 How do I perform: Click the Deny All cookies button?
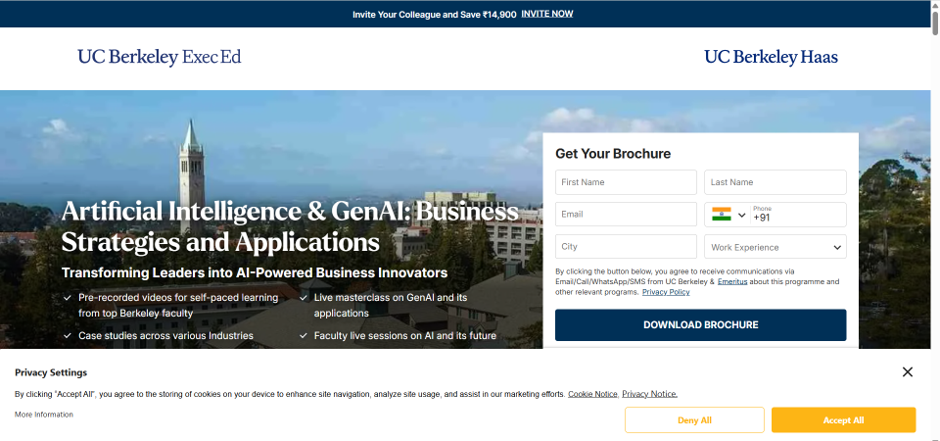click(x=694, y=420)
